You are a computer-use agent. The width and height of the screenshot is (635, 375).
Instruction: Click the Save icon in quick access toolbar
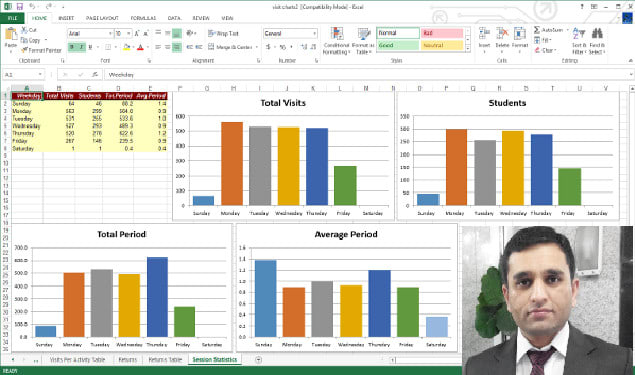tap(19, 6)
